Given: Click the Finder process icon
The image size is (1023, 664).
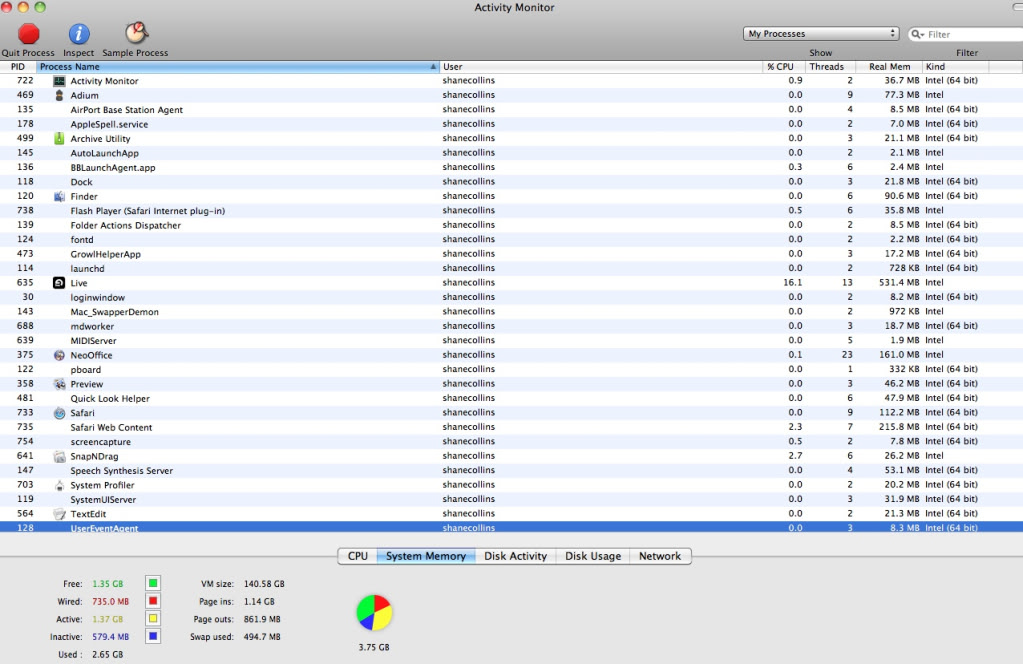Looking at the screenshot, I should tap(59, 196).
